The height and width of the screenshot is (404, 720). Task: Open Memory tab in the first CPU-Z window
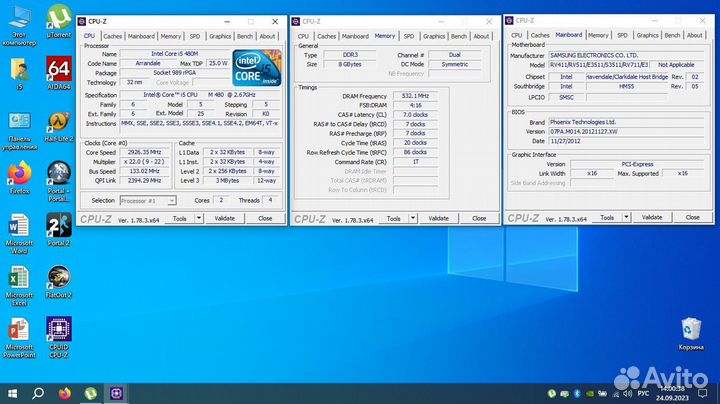click(170, 36)
